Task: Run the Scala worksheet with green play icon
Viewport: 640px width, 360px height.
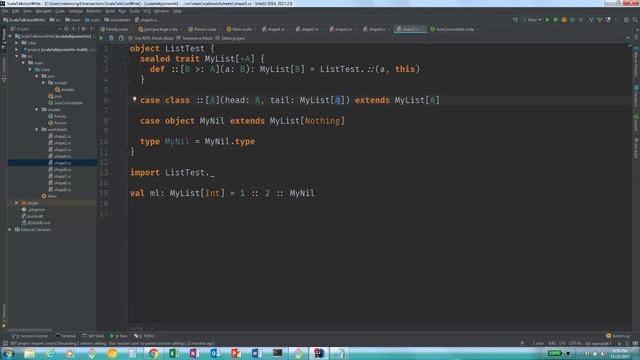Action: 101,38
